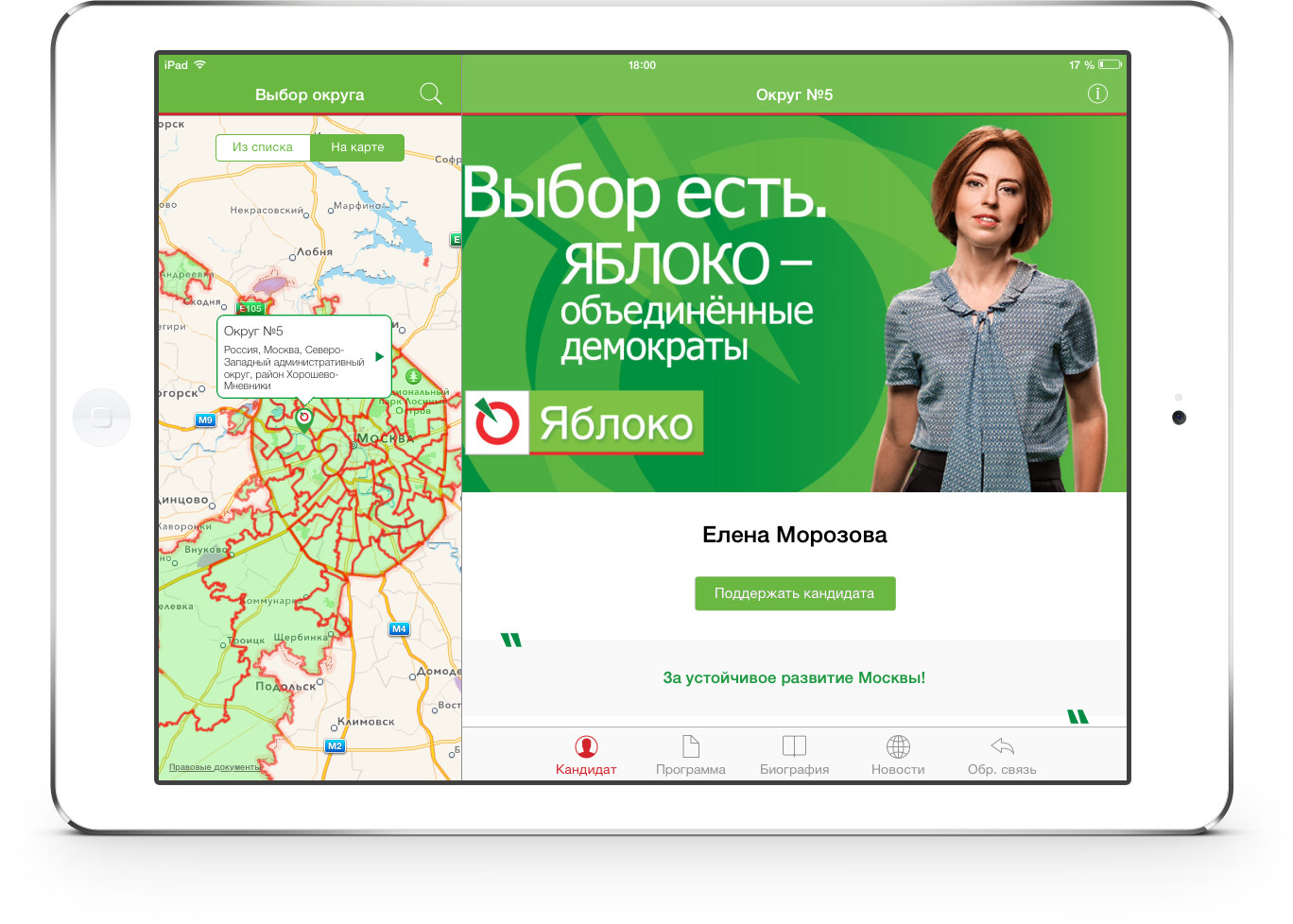The image size is (1293, 924).
Task: Tap the Троицк label on the map
Action: (x=248, y=640)
